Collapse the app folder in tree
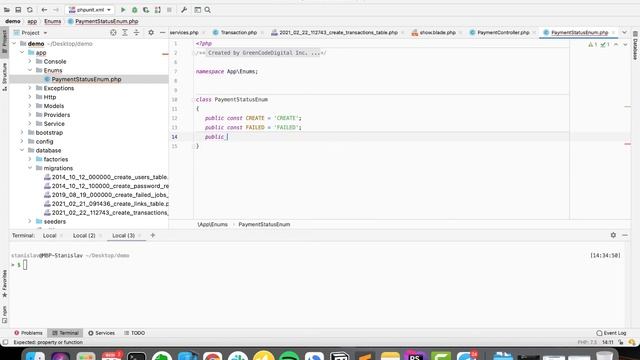 click(22, 53)
